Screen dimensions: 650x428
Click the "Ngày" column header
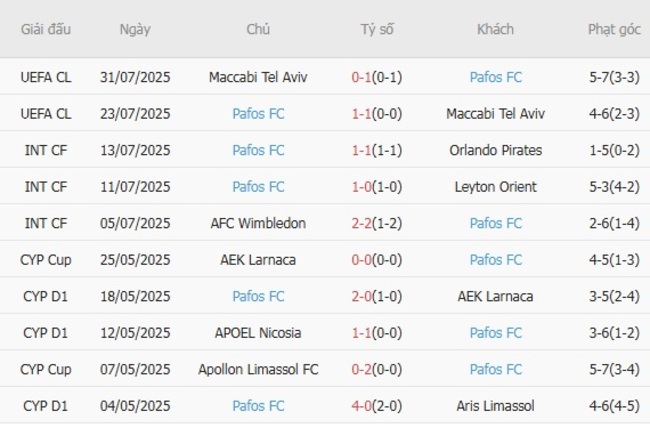click(x=135, y=29)
